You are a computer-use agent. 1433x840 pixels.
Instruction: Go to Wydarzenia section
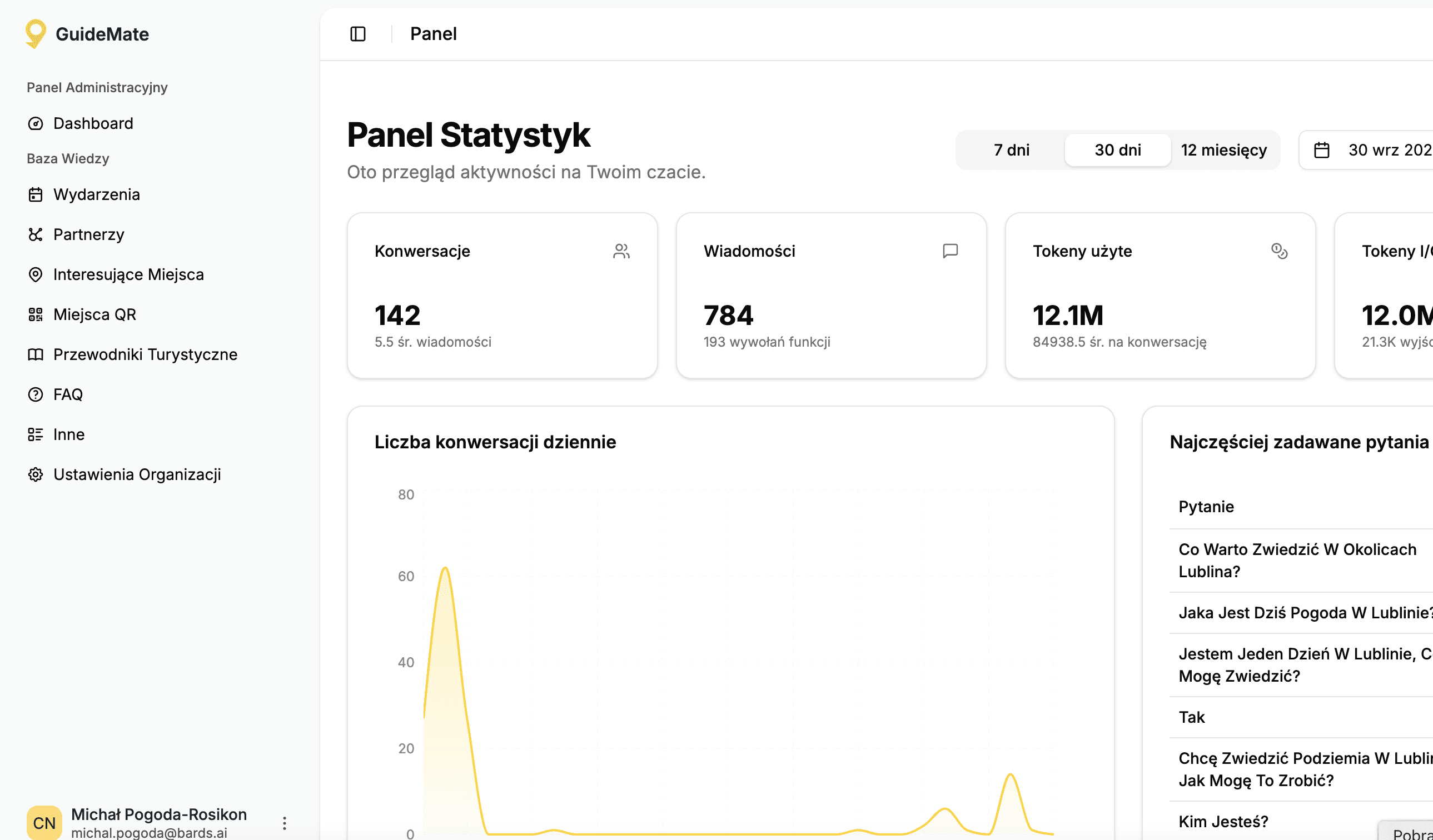click(97, 194)
